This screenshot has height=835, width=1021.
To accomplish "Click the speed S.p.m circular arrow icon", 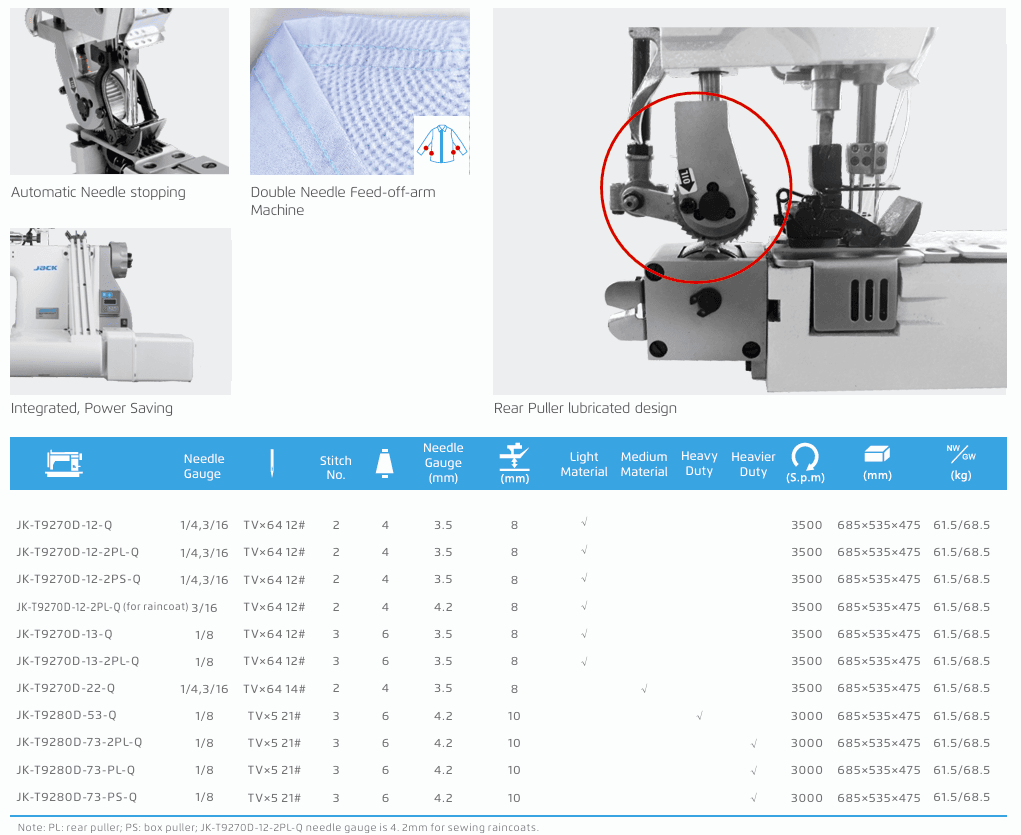I will coord(805,456).
